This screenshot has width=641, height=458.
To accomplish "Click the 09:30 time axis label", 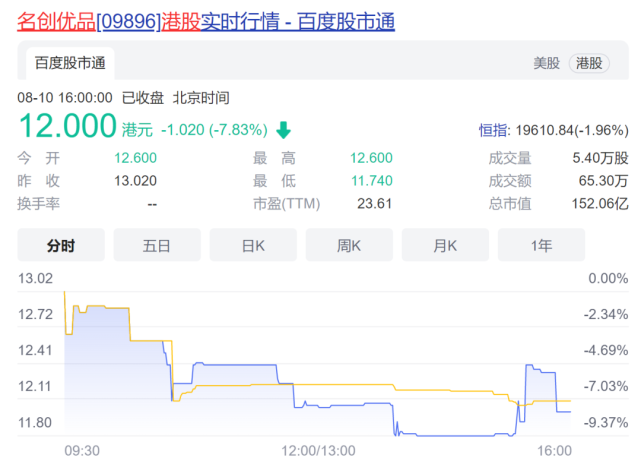I will [x=82, y=451].
